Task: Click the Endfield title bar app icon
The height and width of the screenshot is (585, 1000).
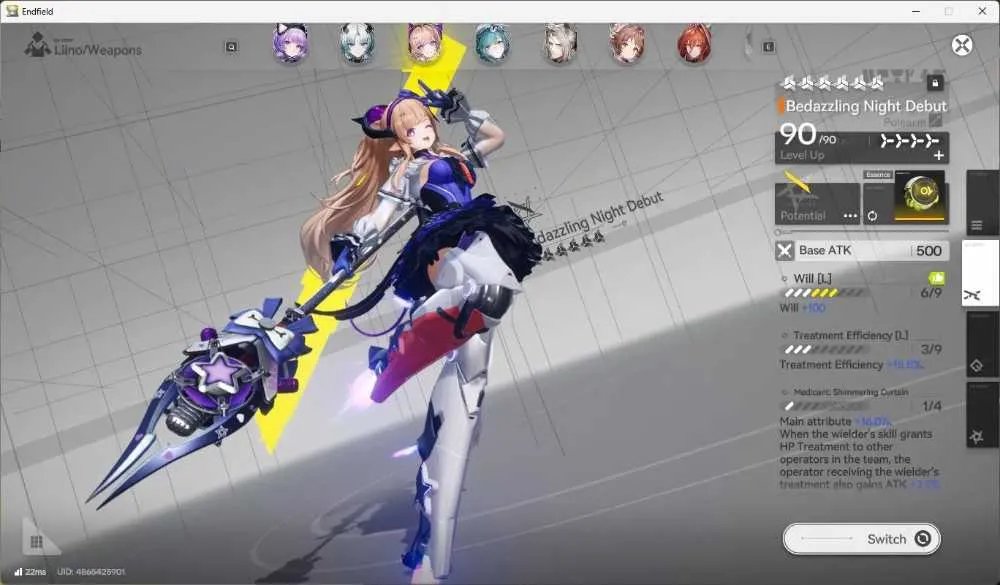Action: click(11, 11)
